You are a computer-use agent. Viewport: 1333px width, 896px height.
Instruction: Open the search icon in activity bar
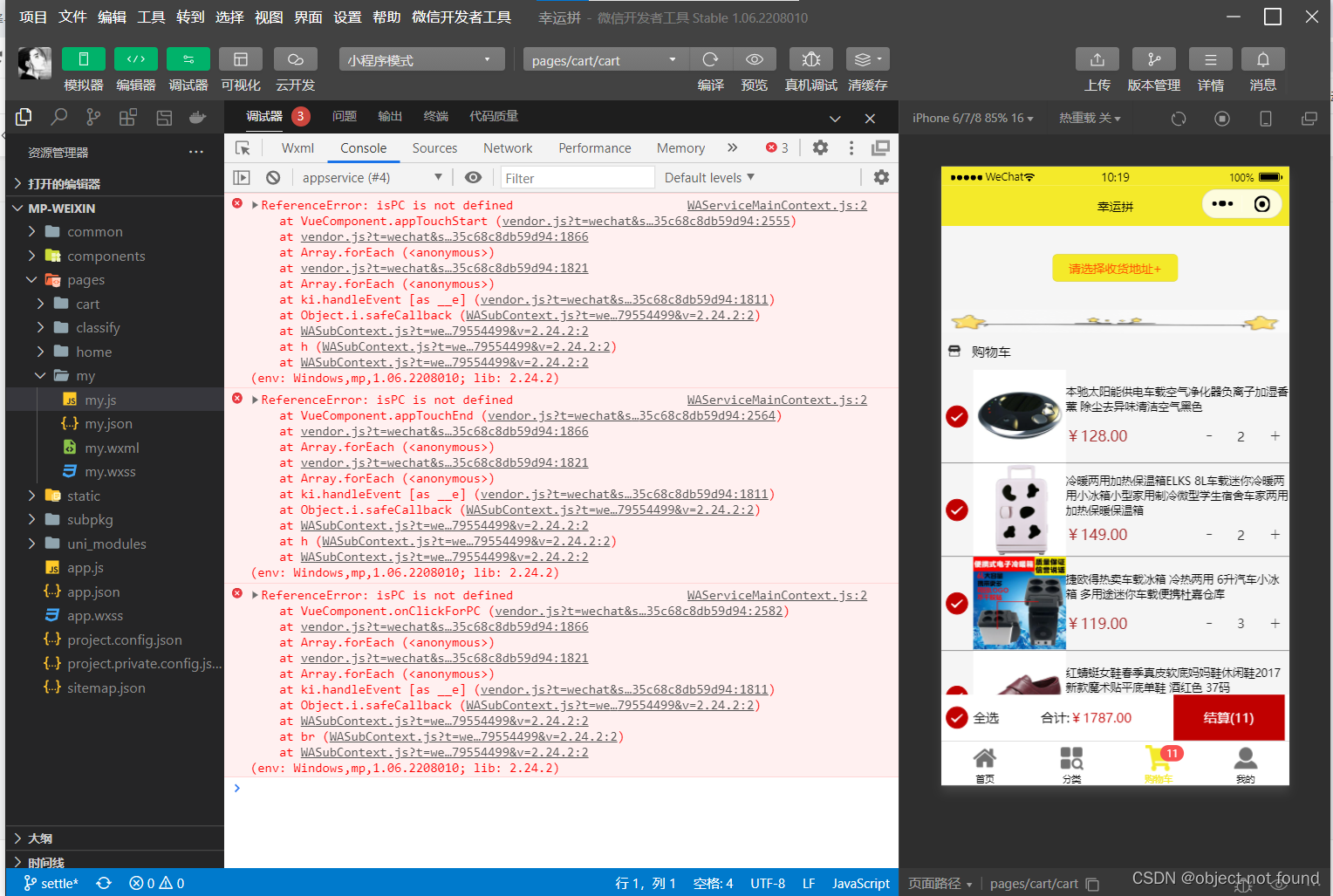pyautogui.click(x=59, y=117)
